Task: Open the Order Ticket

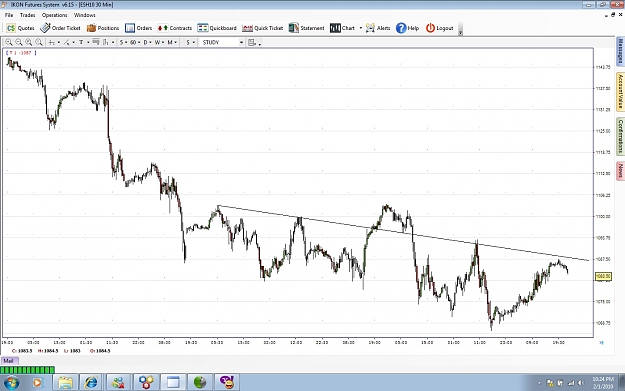Action: coord(61,28)
